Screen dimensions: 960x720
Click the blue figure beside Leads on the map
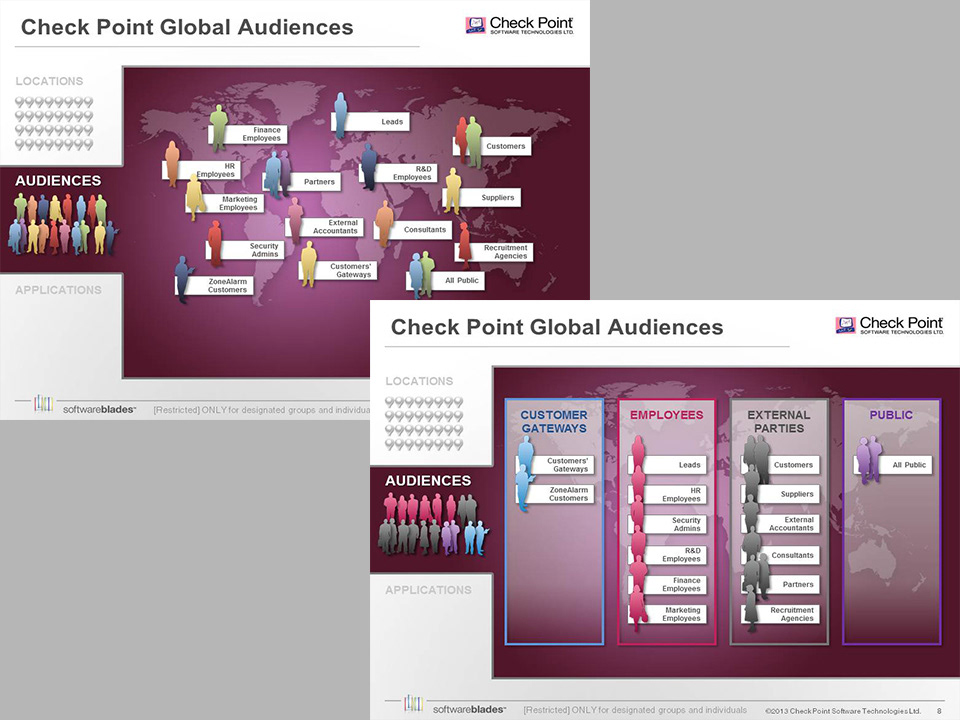point(340,114)
